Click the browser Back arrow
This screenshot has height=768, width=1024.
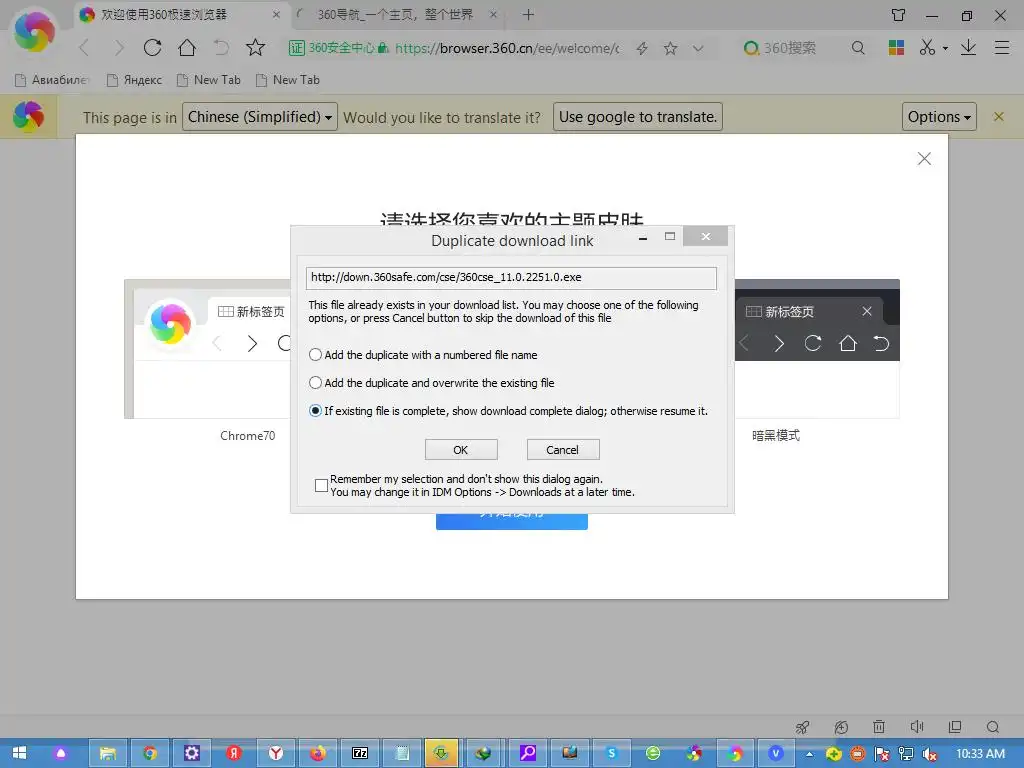(84, 48)
